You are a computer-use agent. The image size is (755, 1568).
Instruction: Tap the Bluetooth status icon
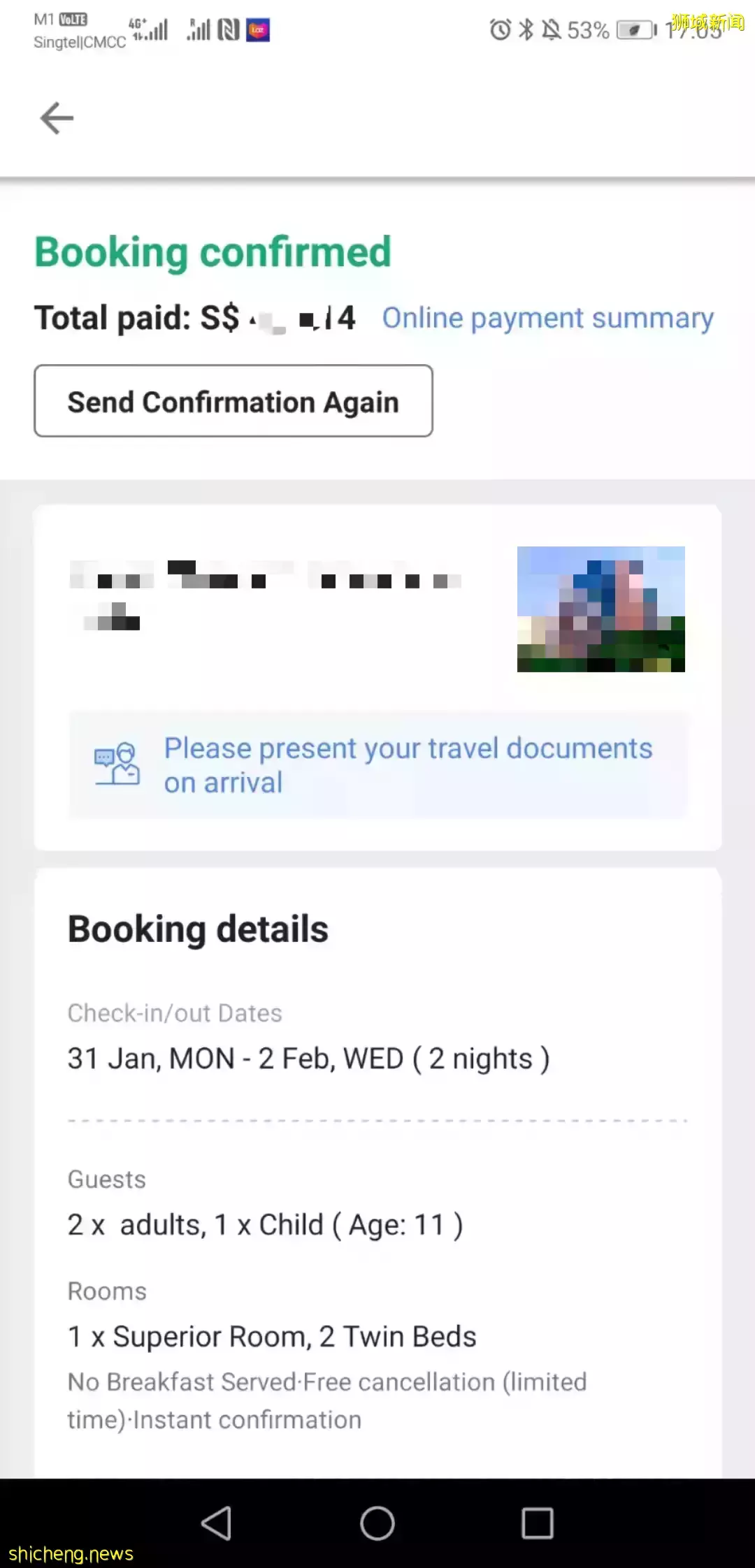click(526, 30)
